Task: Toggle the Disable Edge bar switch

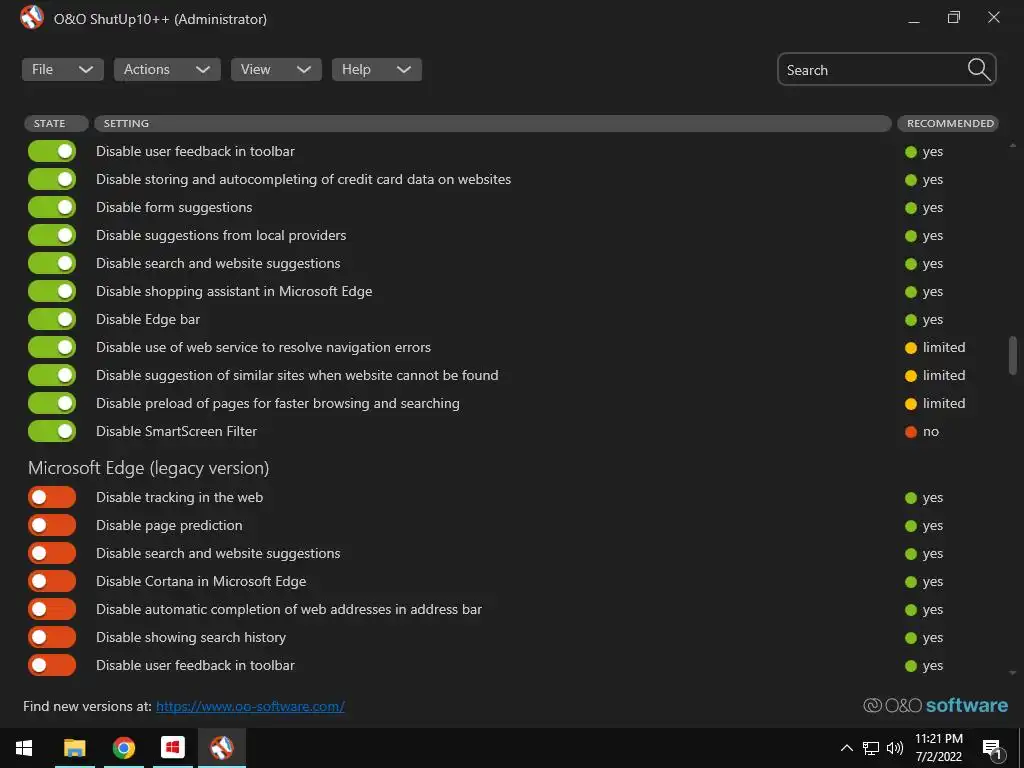Action: 52,319
